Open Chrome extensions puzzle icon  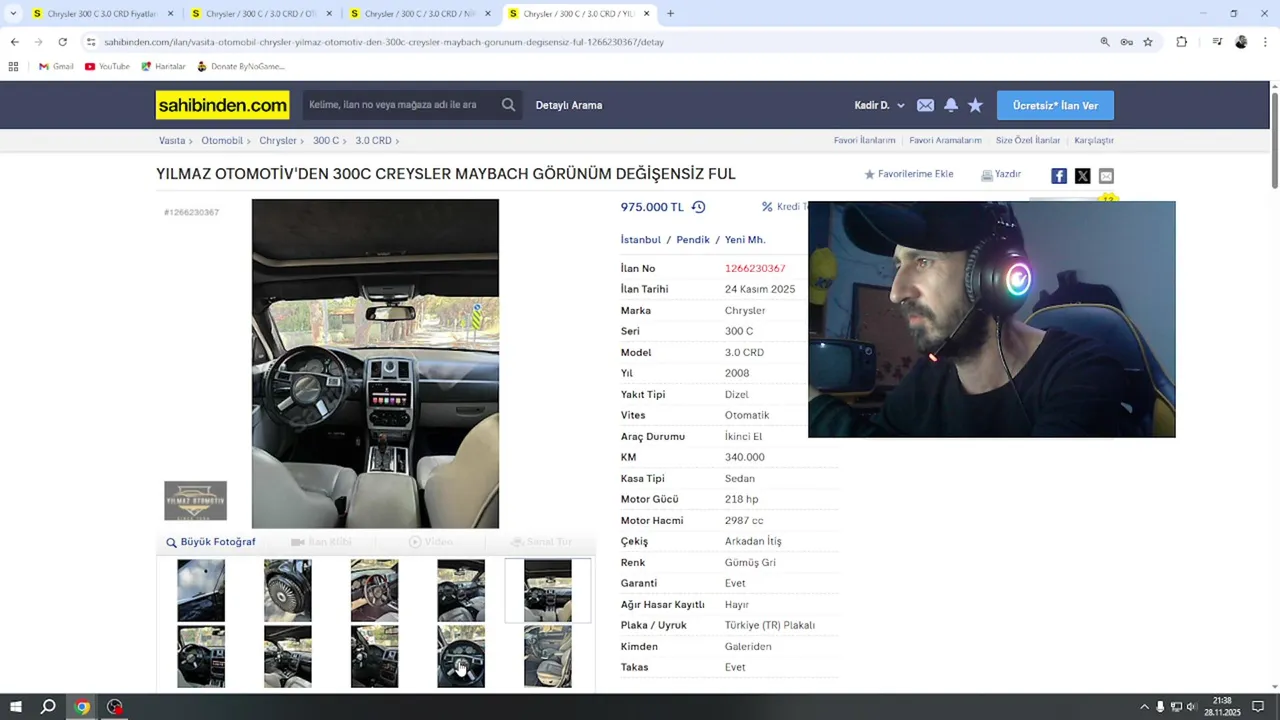1181,42
